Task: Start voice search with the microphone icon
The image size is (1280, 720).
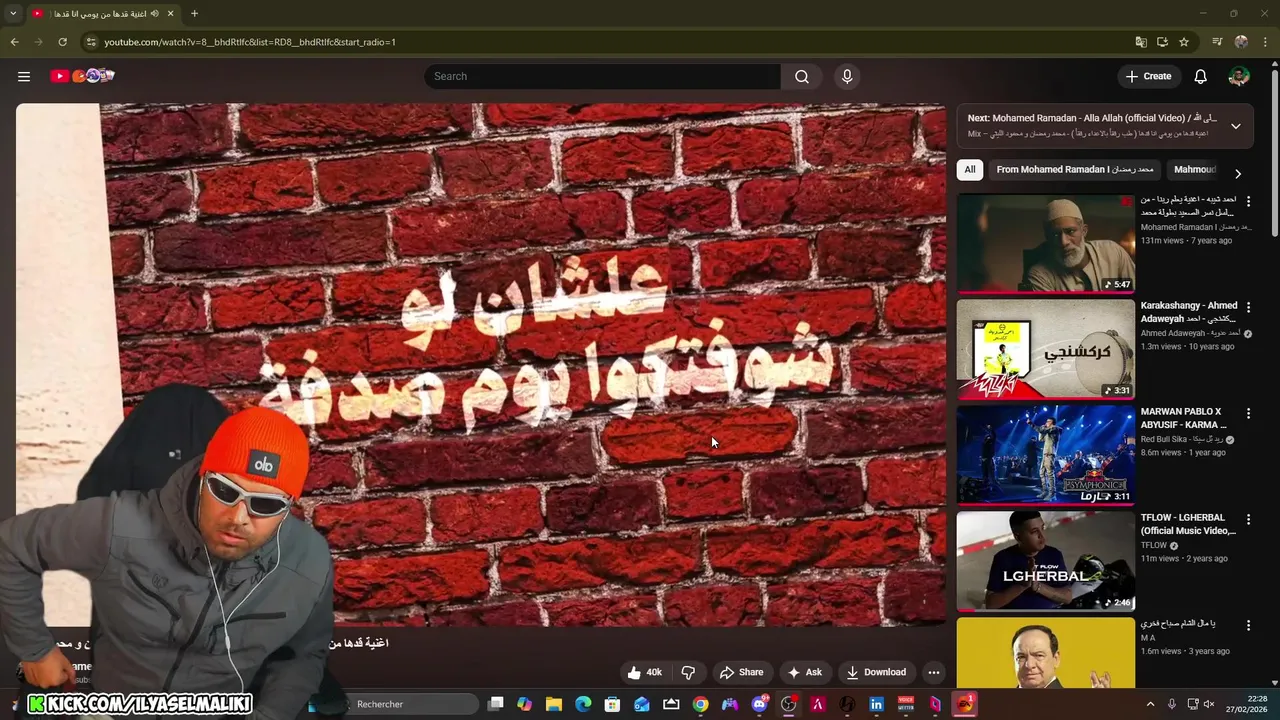Action: pyautogui.click(x=847, y=76)
